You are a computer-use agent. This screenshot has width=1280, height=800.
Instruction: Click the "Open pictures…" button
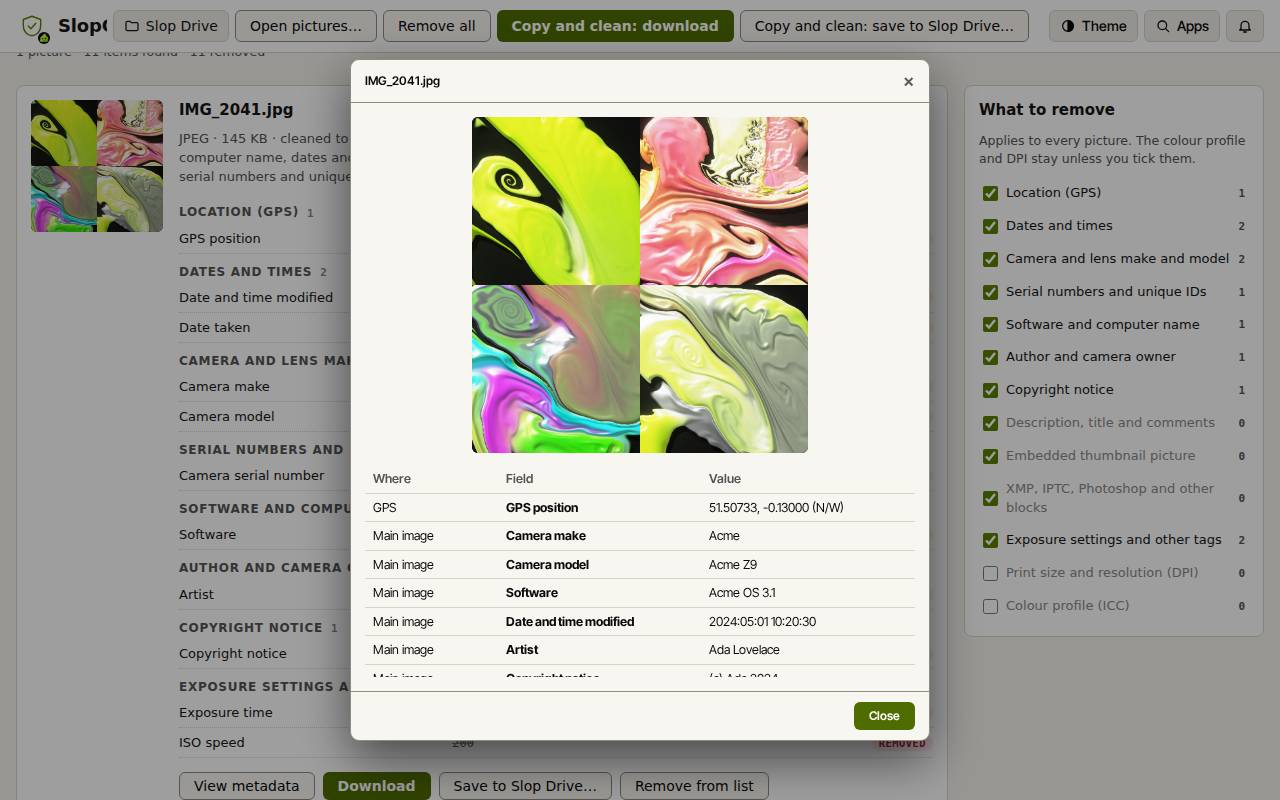click(306, 26)
